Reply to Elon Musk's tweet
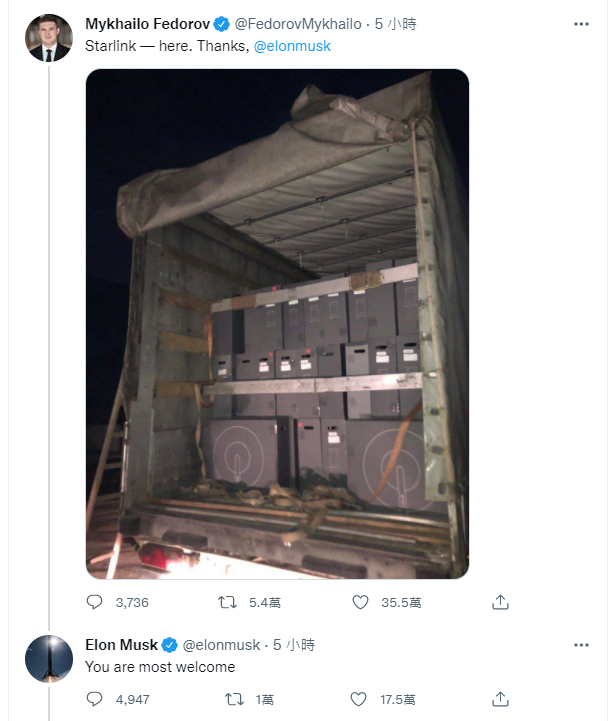Screen dimensions: 608x721 pos(94,699)
